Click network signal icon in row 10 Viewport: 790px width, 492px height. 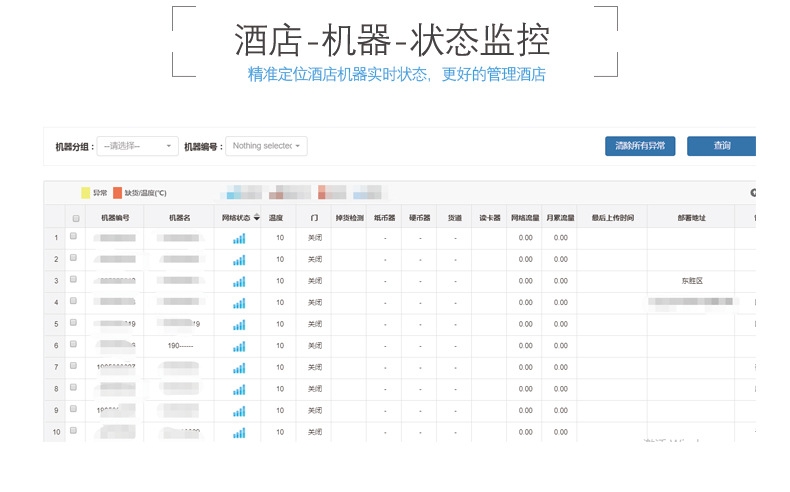pos(238,432)
